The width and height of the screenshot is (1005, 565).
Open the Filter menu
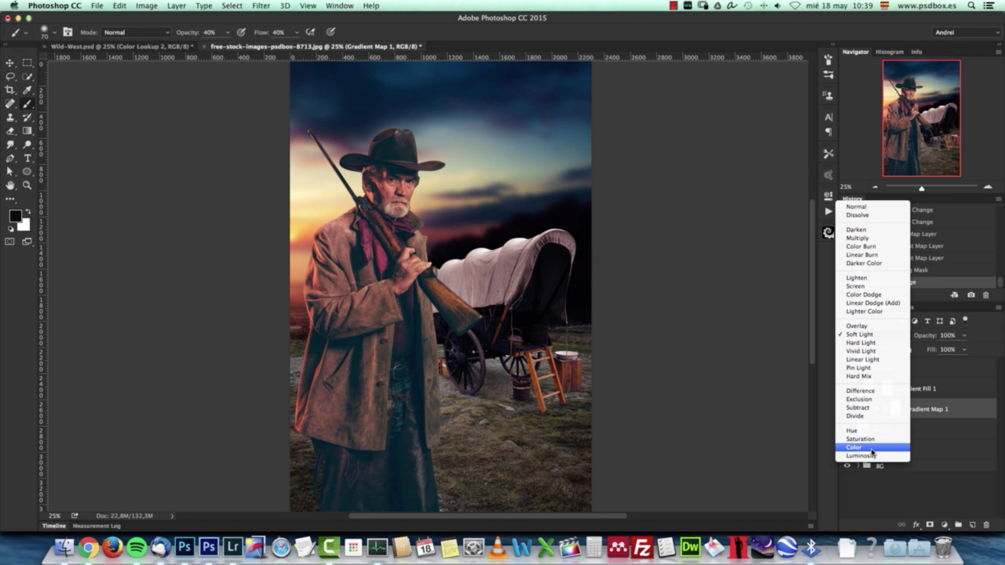point(261,6)
